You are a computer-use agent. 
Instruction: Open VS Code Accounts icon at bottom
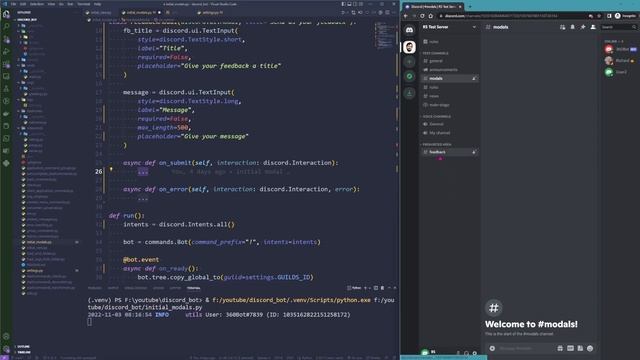click(x=6, y=337)
